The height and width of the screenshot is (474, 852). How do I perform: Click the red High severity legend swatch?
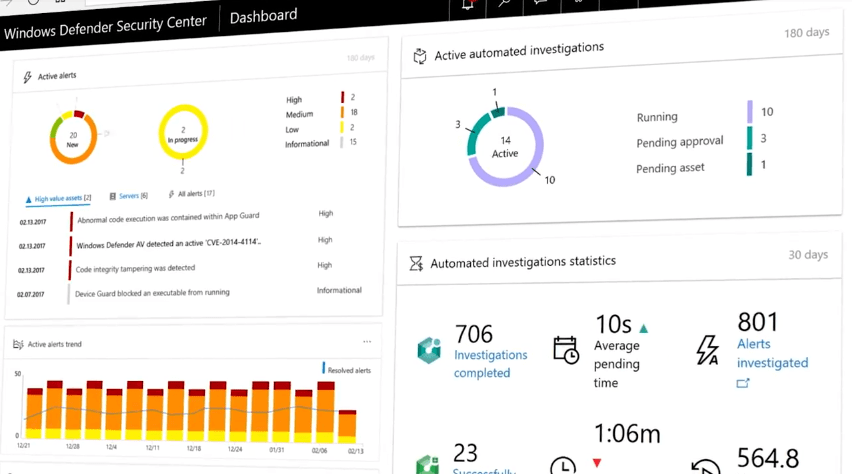342,97
